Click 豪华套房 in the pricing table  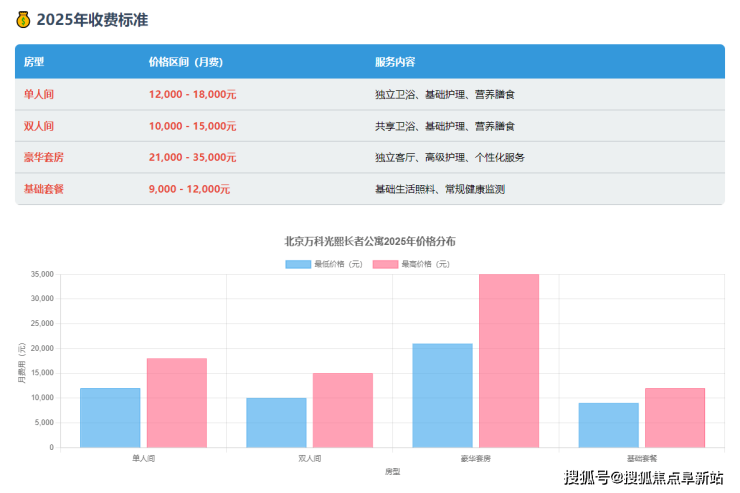44,157
